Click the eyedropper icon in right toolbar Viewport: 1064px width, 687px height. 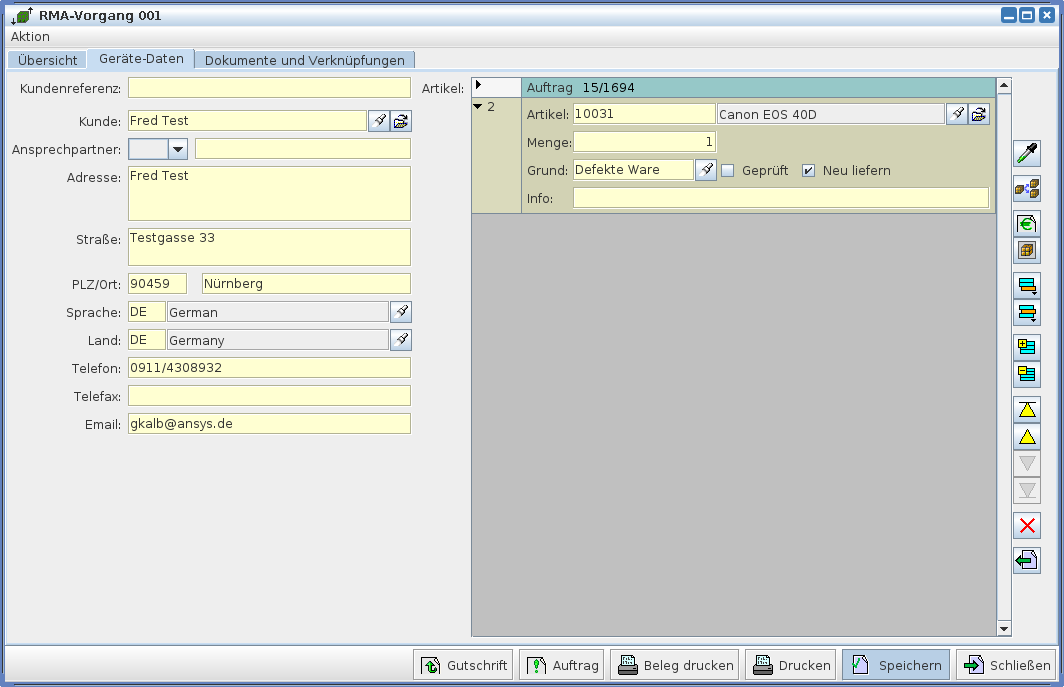1026,153
